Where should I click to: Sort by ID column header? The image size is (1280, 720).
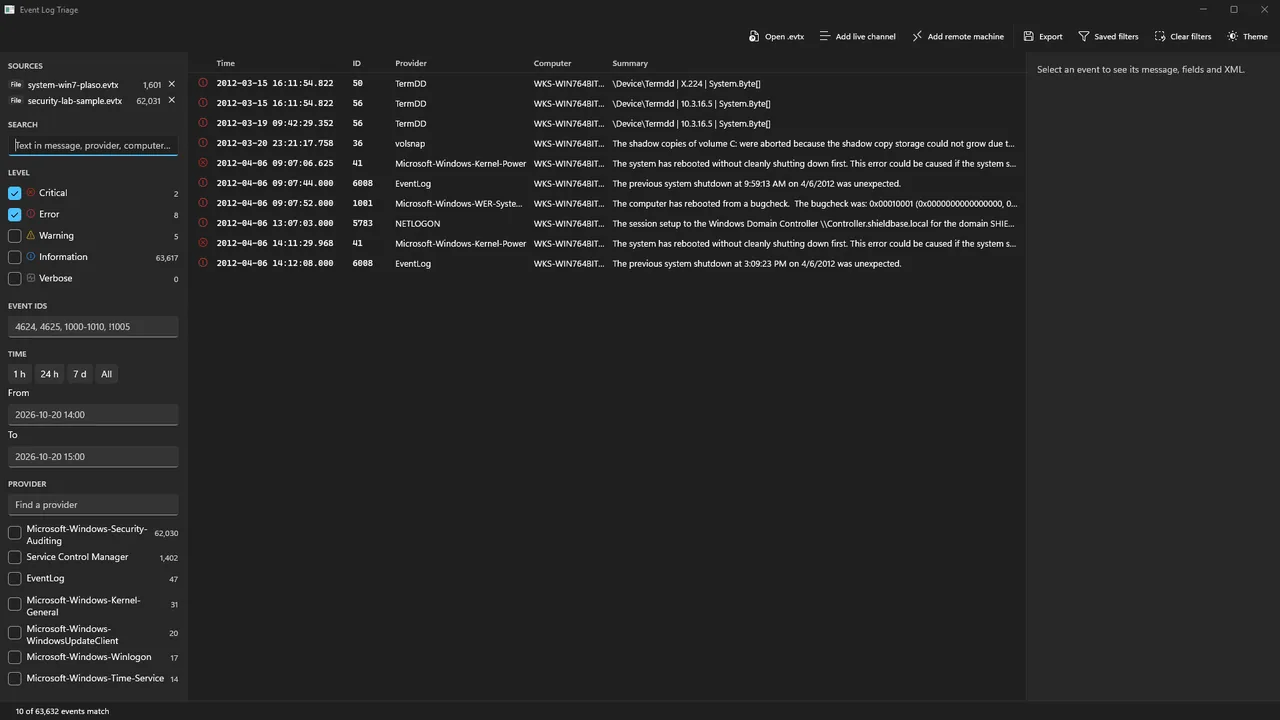coord(357,63)
